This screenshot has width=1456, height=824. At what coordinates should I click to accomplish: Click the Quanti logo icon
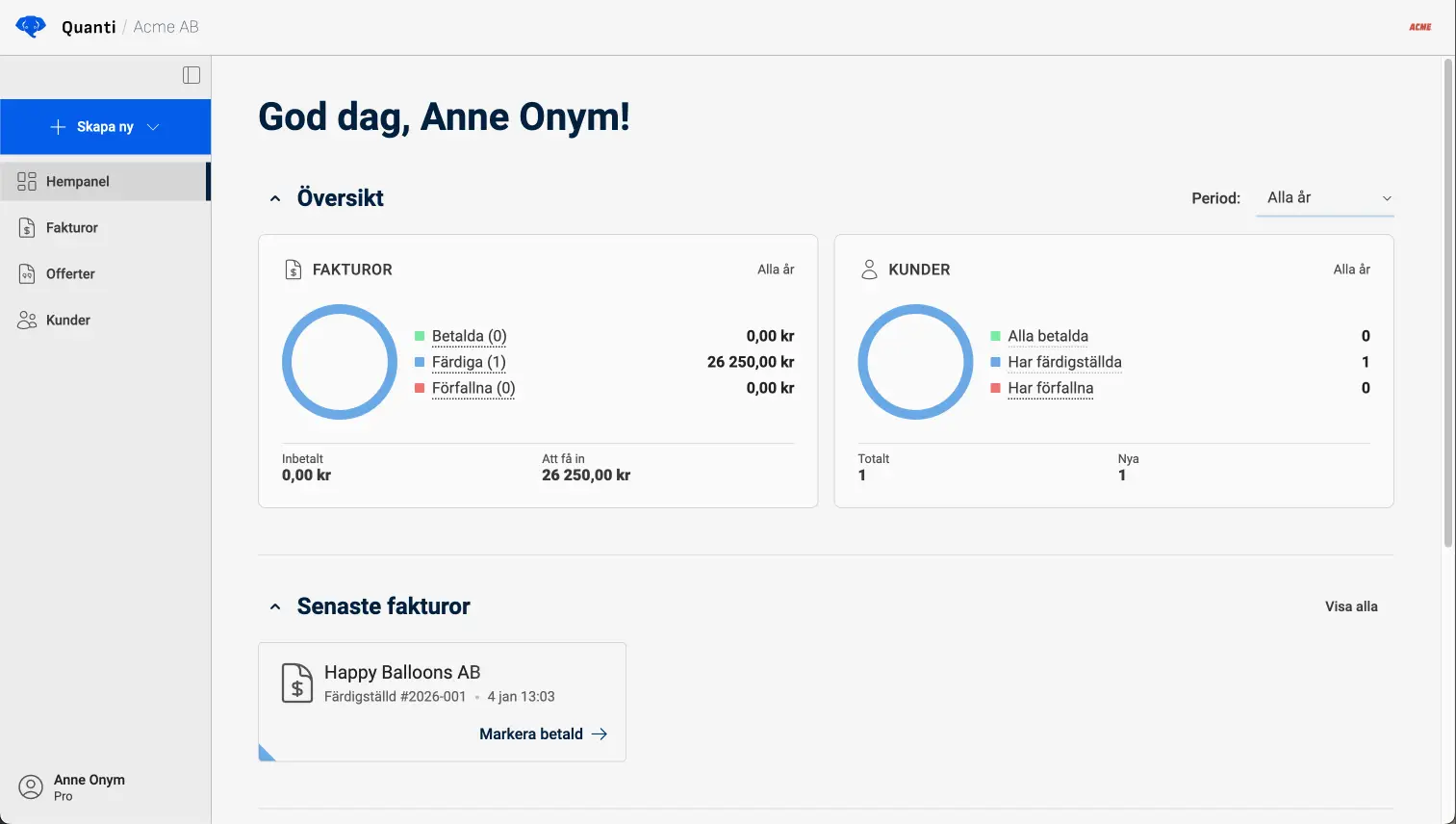click(31, 26)
